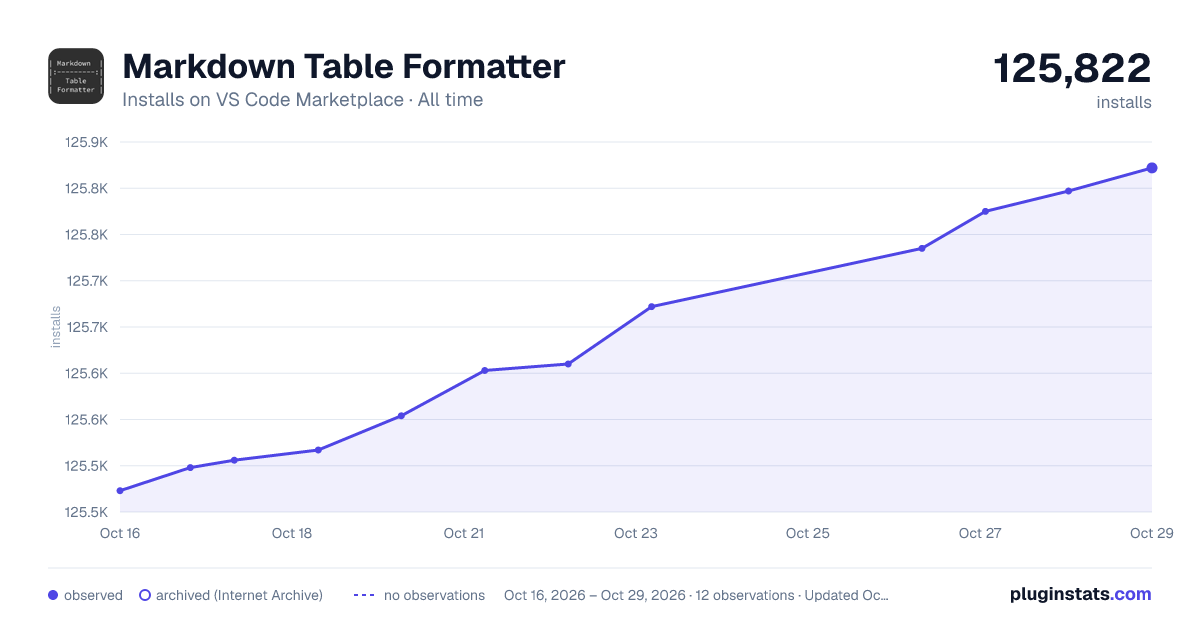Click the Oct 16 axis label

point(120,533)
